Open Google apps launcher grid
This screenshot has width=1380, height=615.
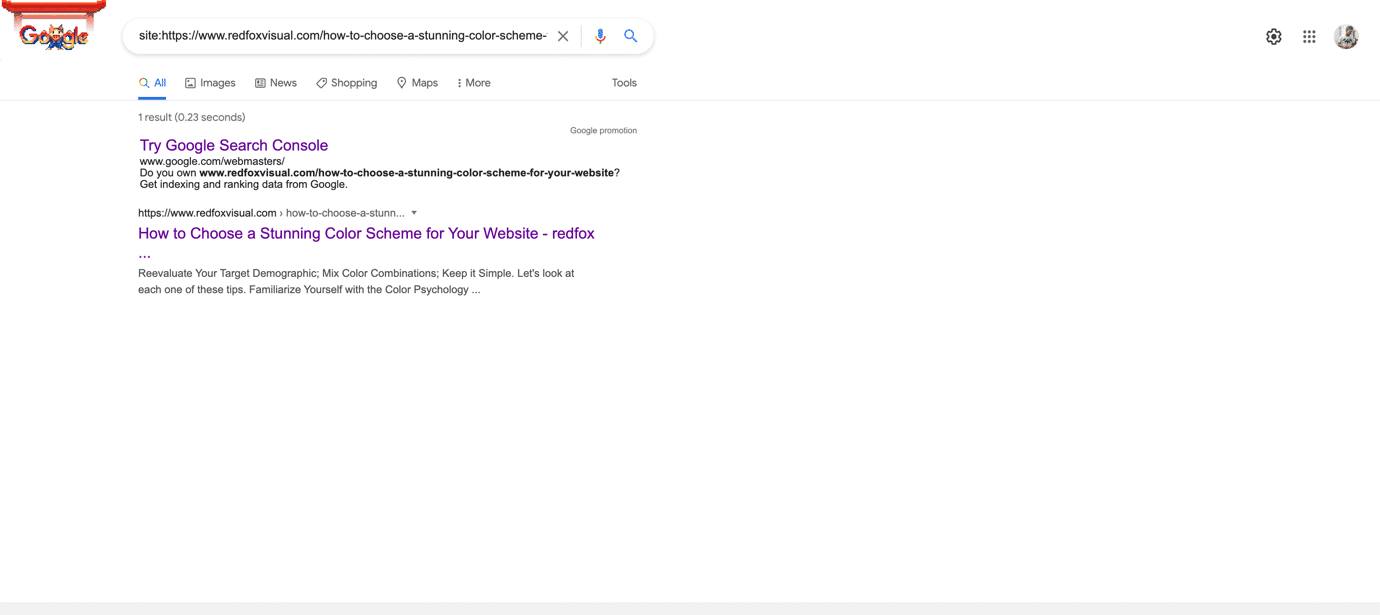click(1309, 35)
